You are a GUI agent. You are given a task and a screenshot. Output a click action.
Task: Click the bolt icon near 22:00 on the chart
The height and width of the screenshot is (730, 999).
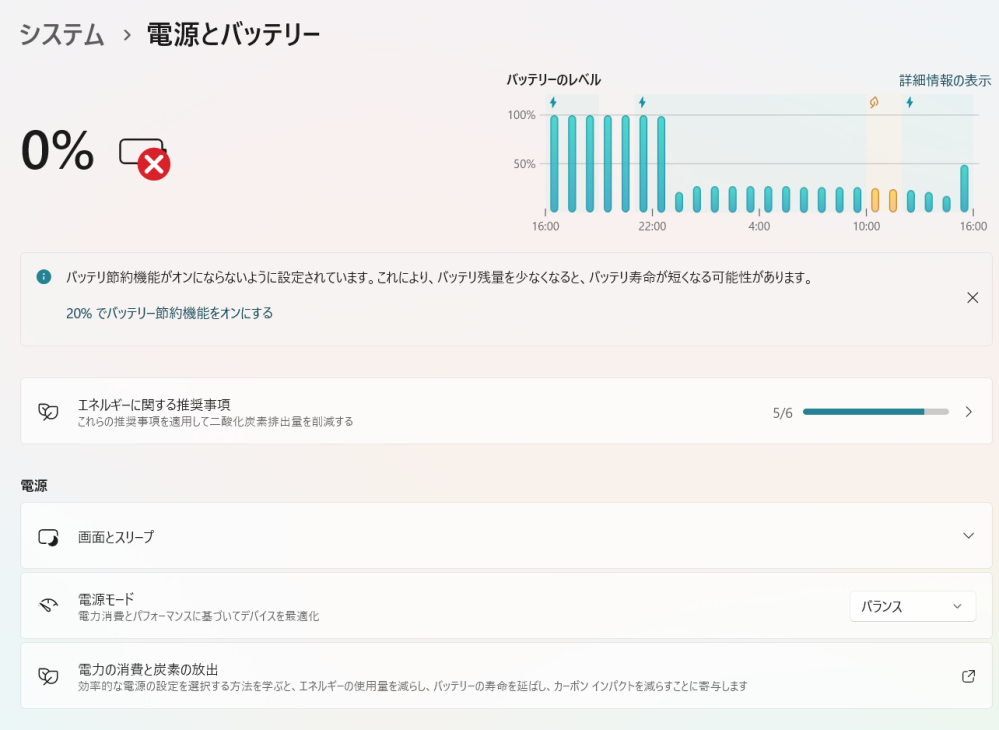(643, 99)
